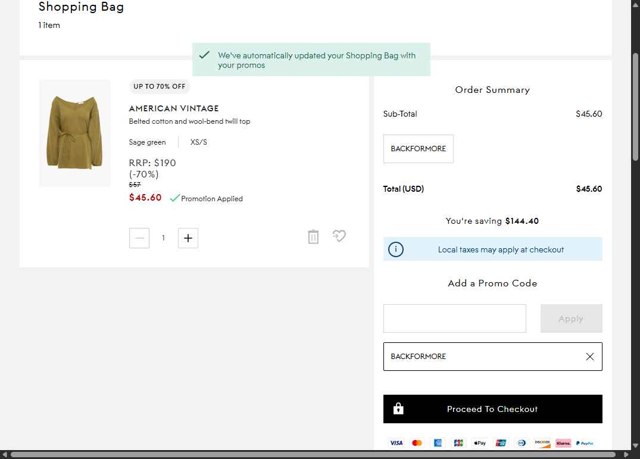Click the red $45.60 item price
The height and width of the screenshot is (459, 640).
(x=145, y=197)
